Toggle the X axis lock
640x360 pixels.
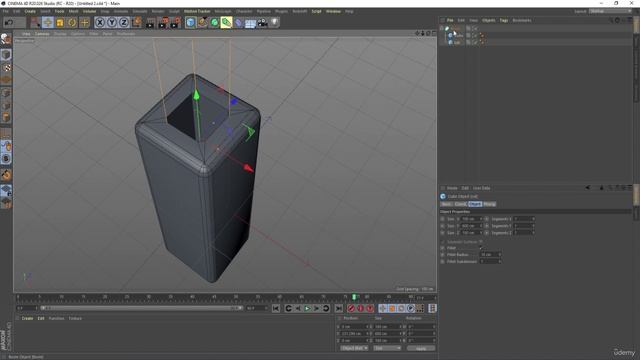click(100, 22)
